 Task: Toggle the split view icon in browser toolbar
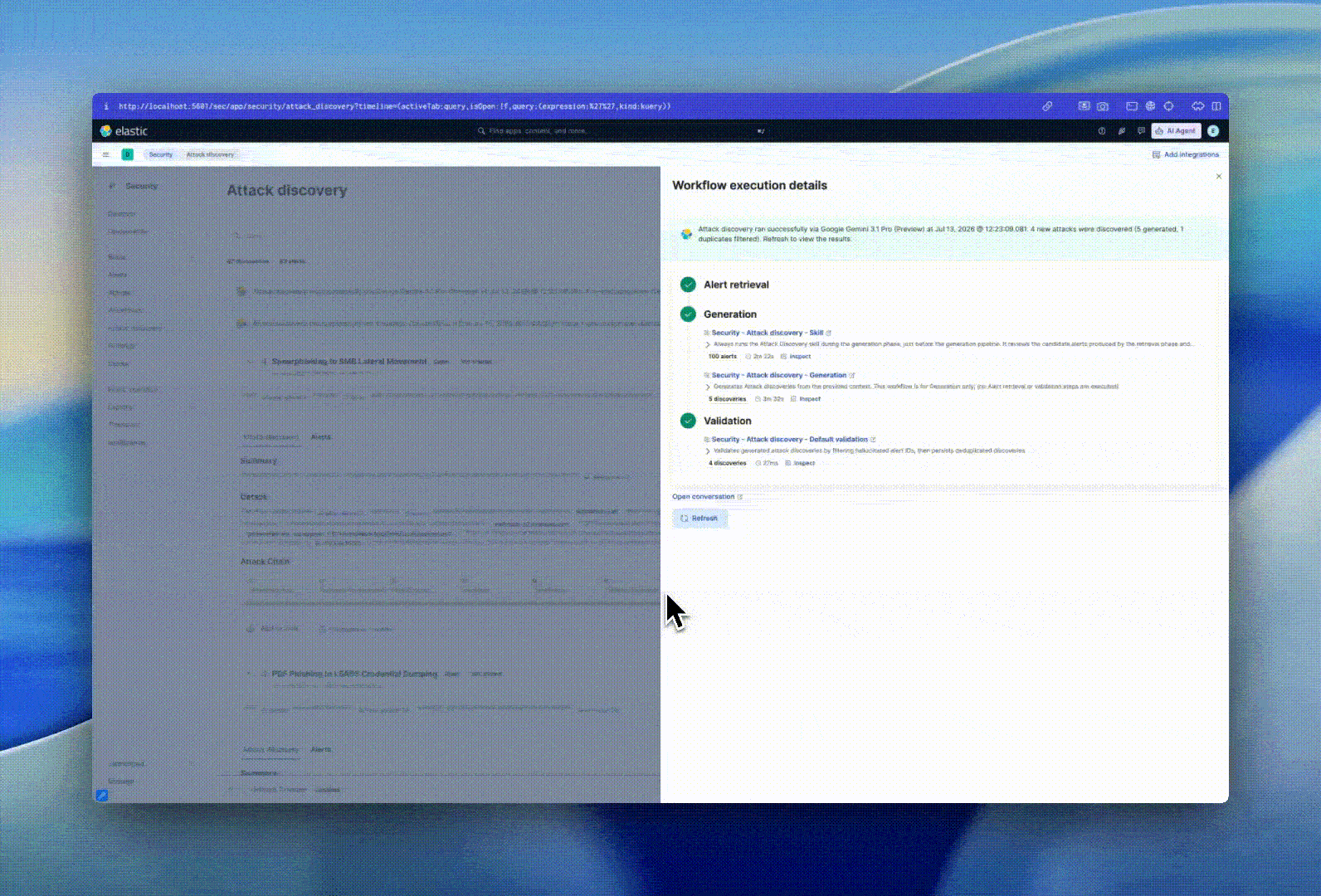pyautogui.click(x=1216, y=106)
